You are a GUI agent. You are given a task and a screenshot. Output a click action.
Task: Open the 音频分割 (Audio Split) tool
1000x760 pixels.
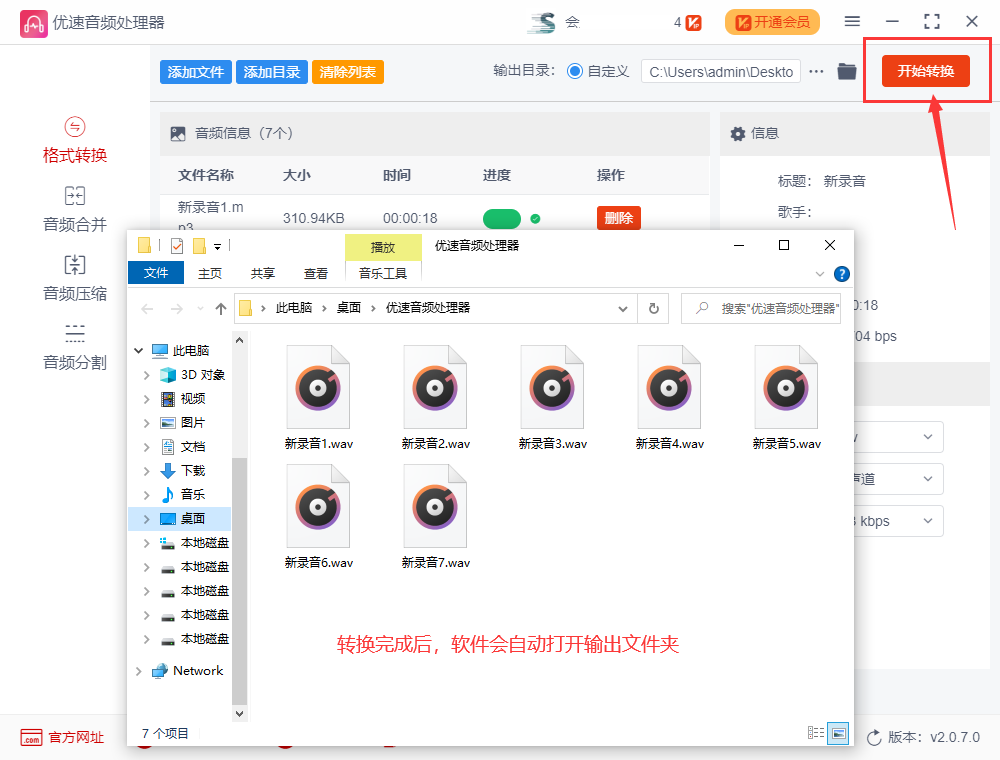(74, 343)
